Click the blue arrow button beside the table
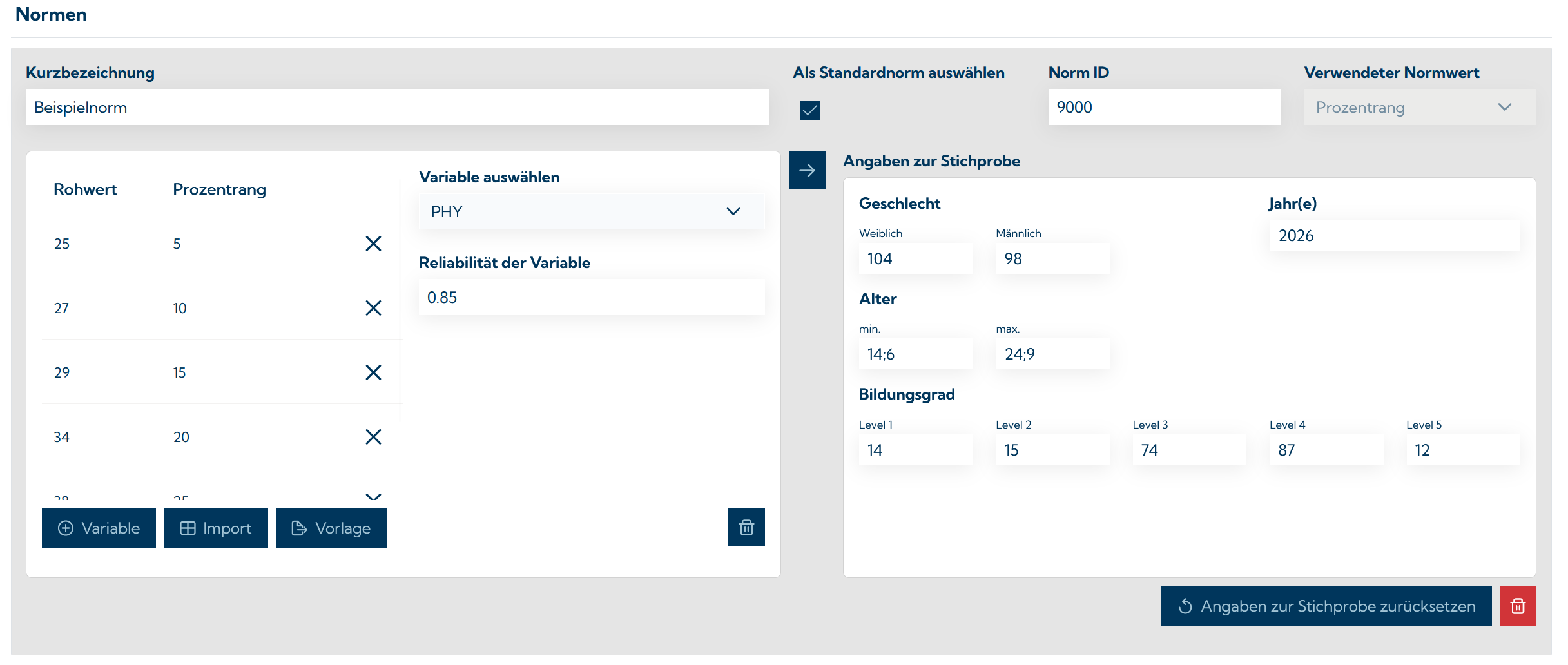This screenshot has height=665, width=1568. click(807, 170)
